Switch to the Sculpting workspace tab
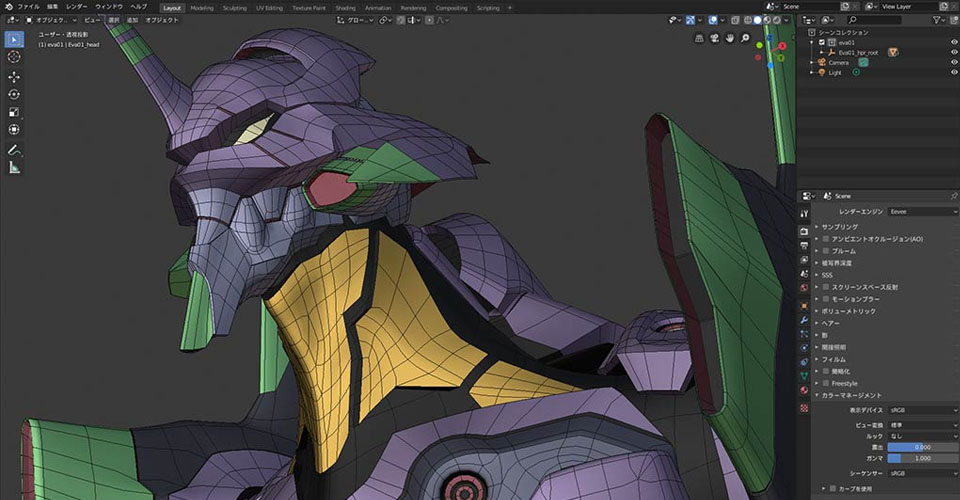The width and height of the screenshot is (960, 500). click(x=234, y=8)
